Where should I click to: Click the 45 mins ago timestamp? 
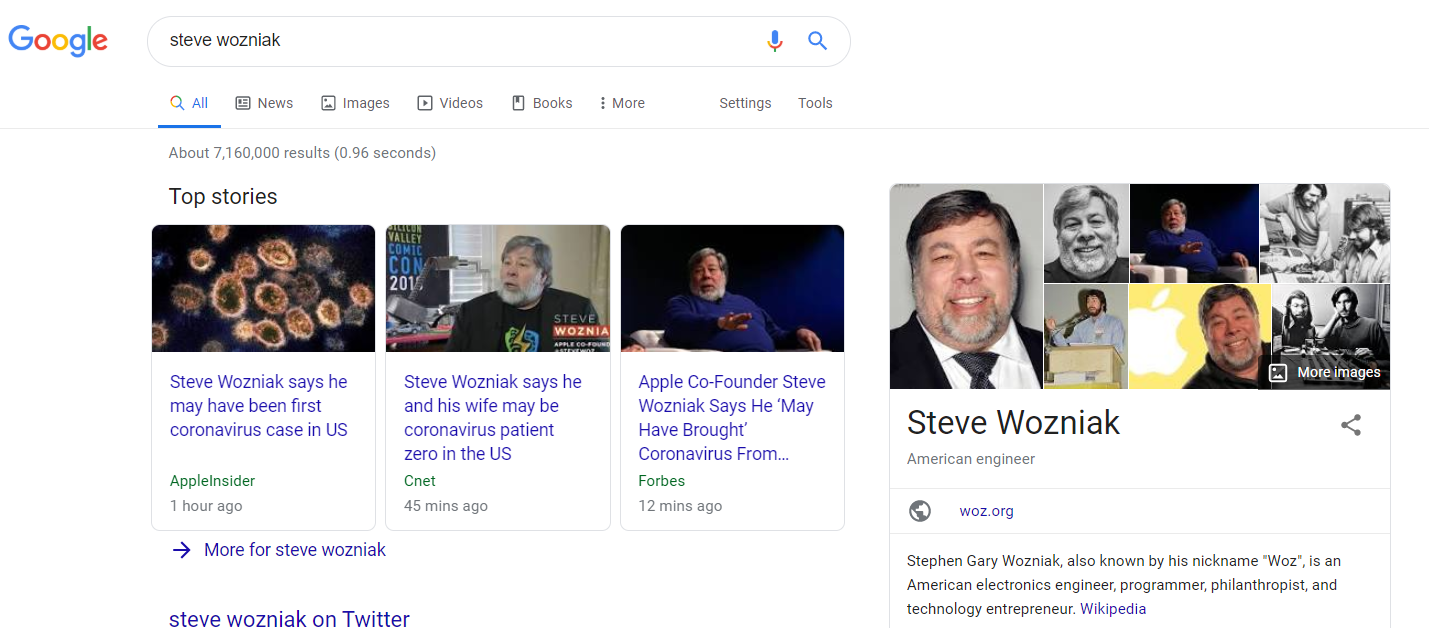(446, 506)
